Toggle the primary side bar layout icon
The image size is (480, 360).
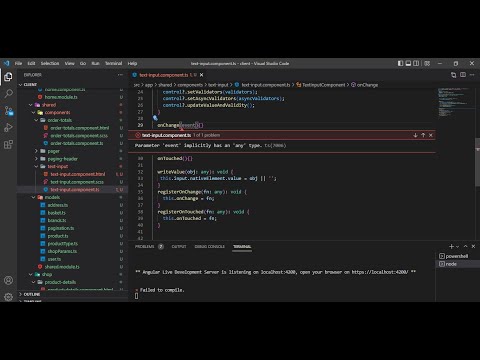coord(400,63)
